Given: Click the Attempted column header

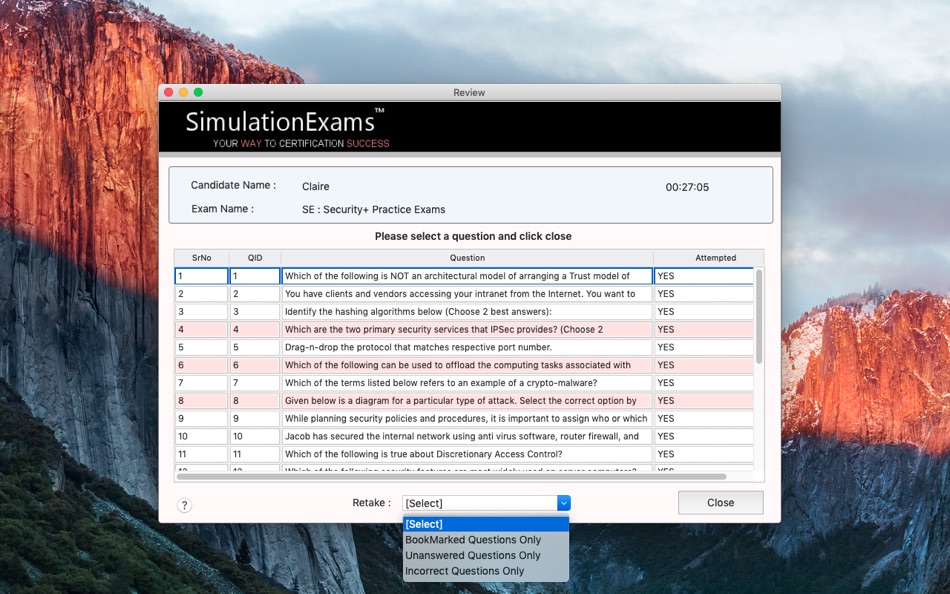Looking at the screenshot, I should click(716, 258).
